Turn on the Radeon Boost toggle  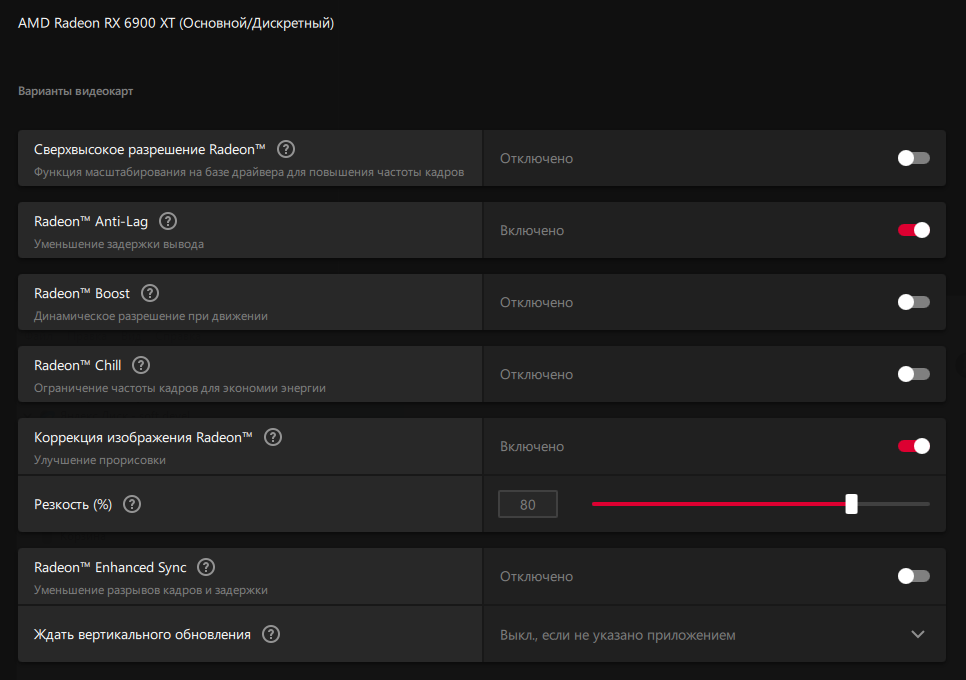click(x=913, y=302)
